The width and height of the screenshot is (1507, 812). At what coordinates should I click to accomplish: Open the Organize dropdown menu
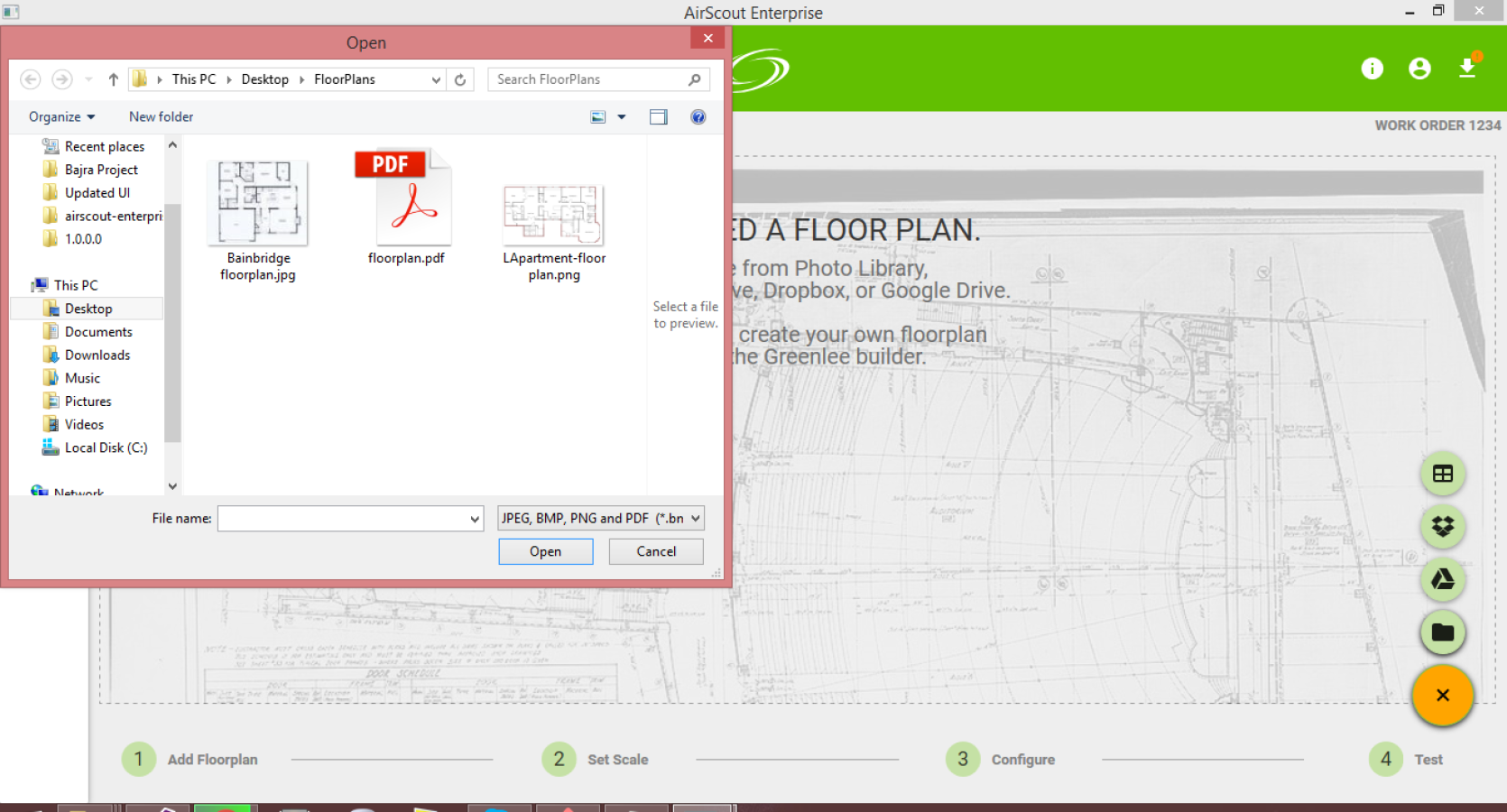tap(61, 117)
